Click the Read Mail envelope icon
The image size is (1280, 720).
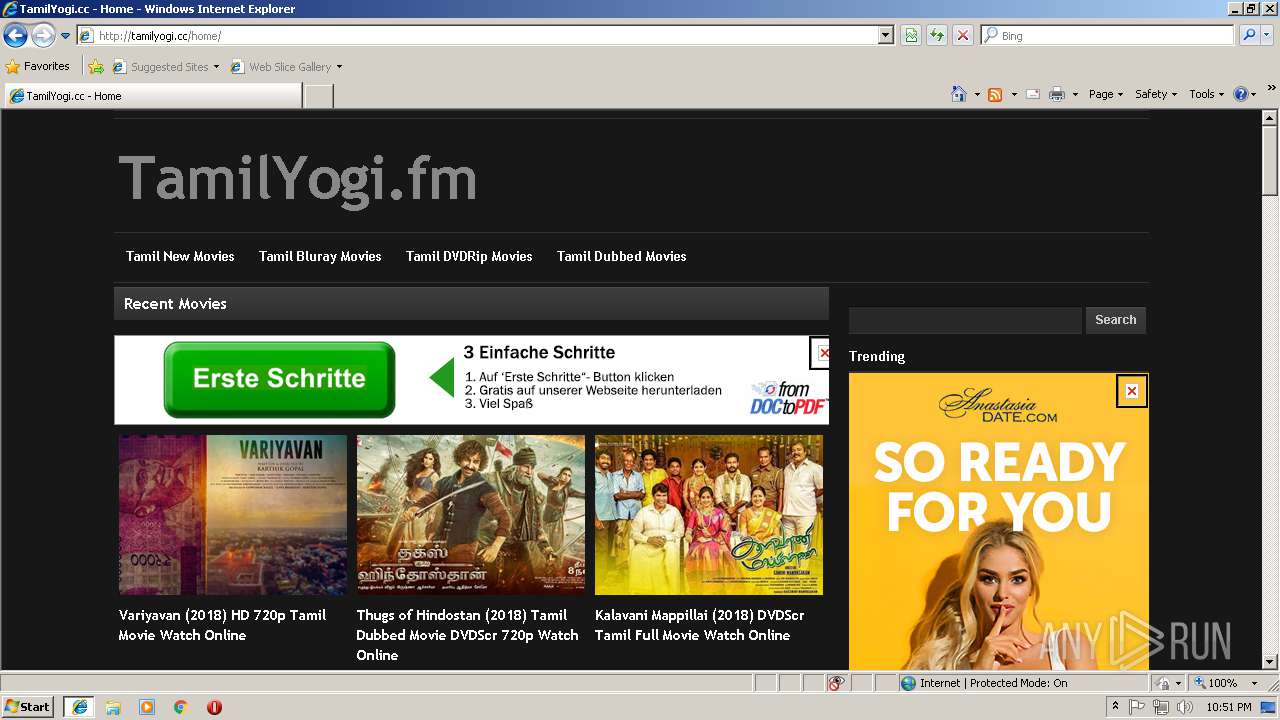coord(1033,94)
